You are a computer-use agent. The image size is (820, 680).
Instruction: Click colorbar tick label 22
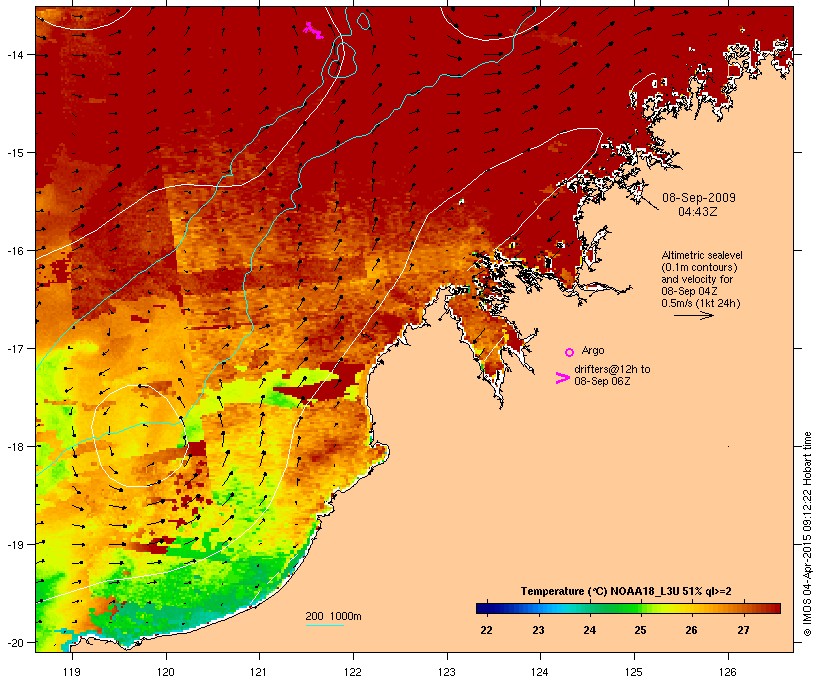(x=486, y=630)
